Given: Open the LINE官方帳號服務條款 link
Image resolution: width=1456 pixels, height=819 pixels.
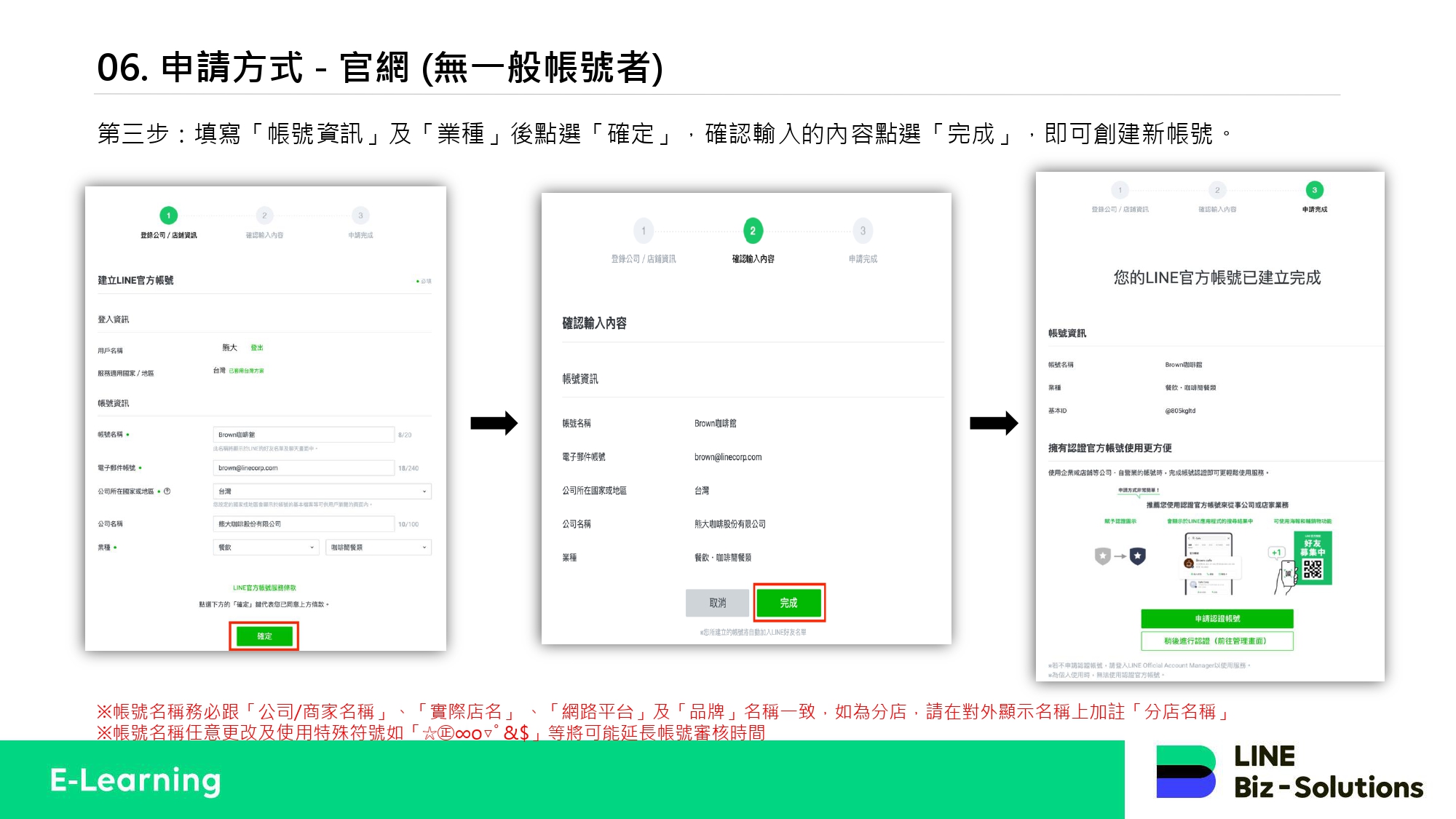Looking at the screenshot, I should (264, 587).
